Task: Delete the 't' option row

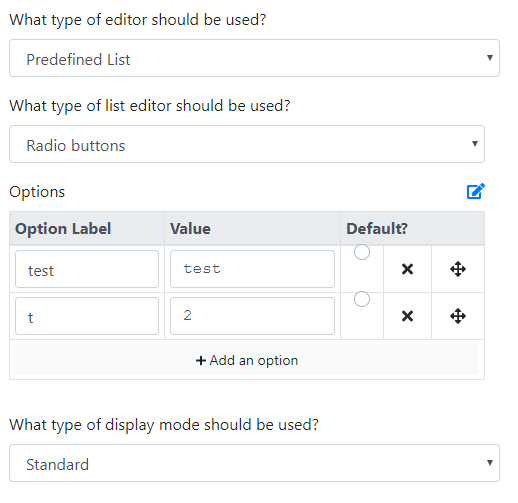Action: point(407,316)
